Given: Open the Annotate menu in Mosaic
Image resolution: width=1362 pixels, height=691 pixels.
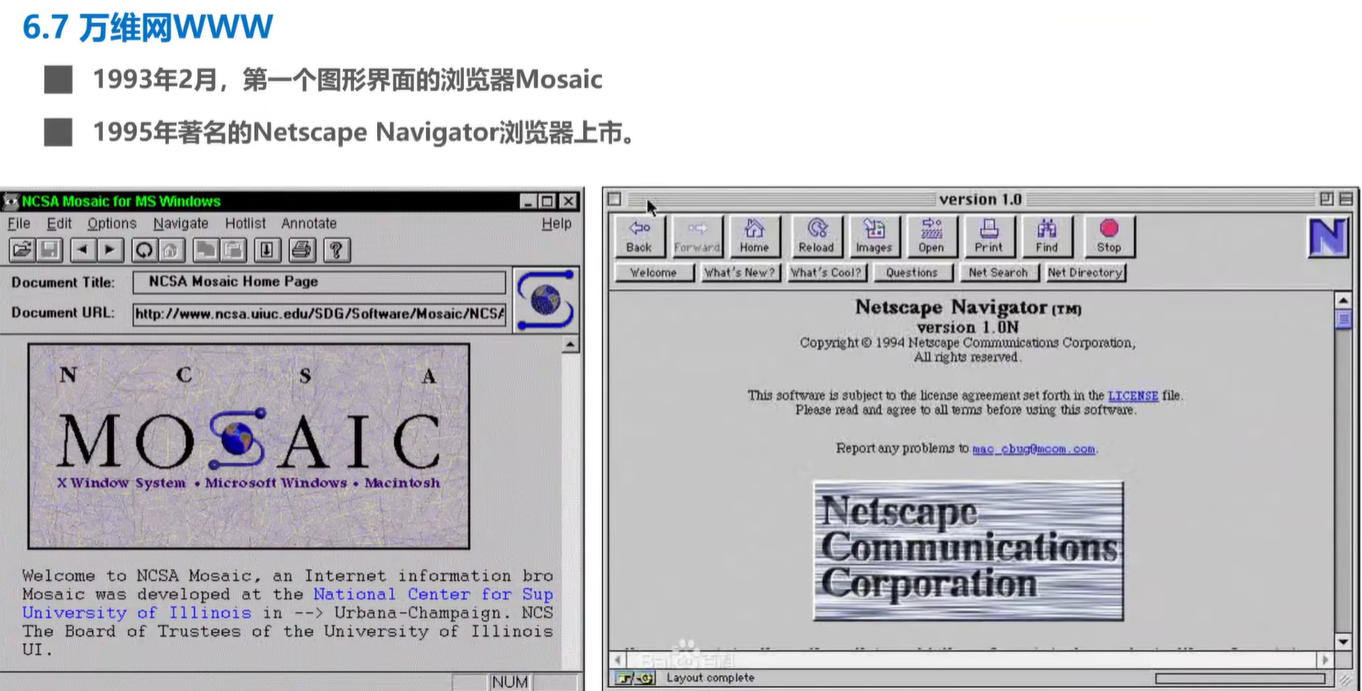Looking at the screenshot, I should tap(309, 223).
